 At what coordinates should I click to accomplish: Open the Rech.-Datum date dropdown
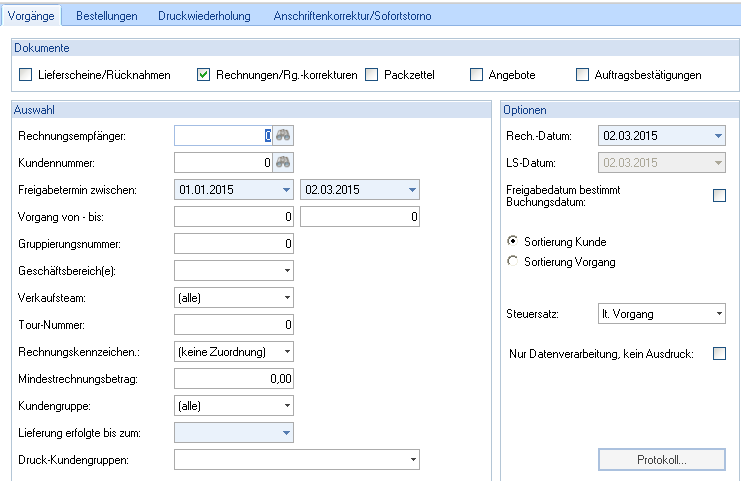click(718, 136)
